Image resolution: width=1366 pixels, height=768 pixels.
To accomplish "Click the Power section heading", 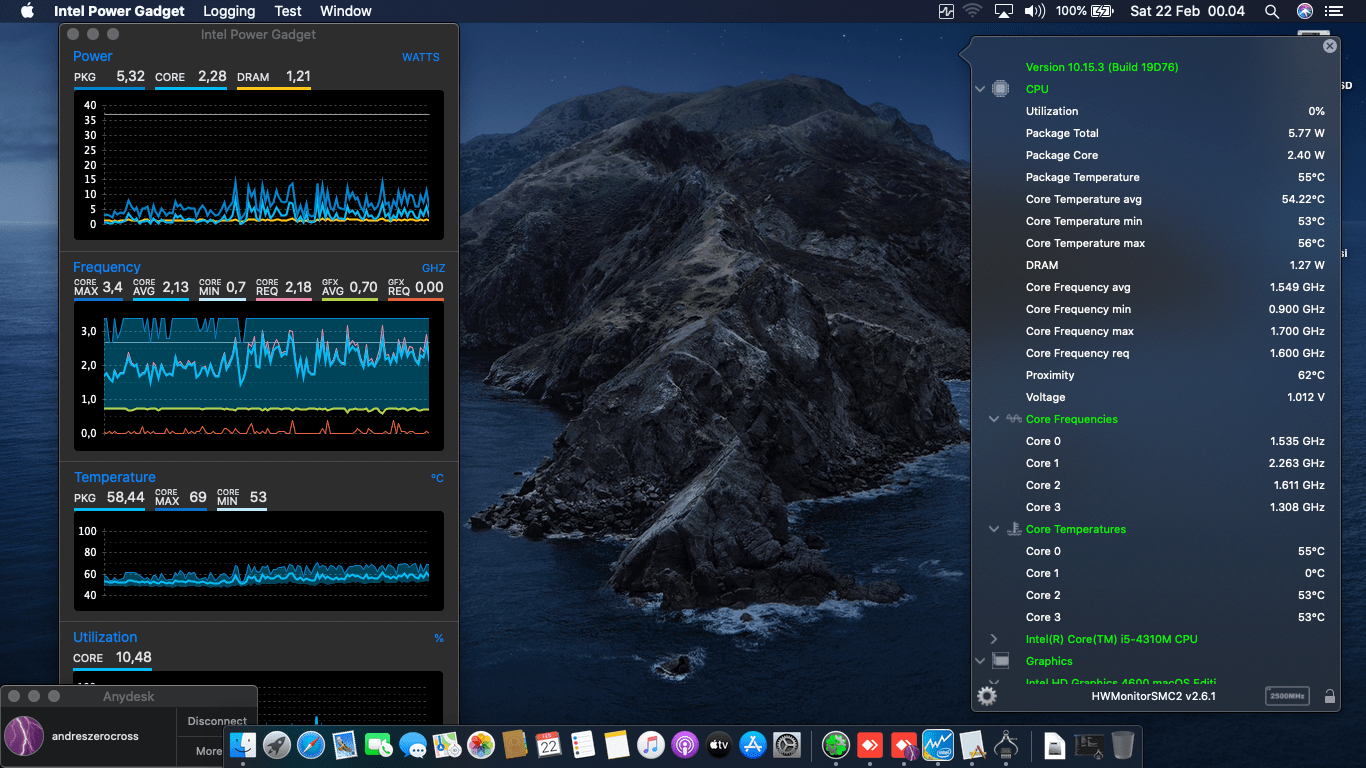I will point(92,56).
